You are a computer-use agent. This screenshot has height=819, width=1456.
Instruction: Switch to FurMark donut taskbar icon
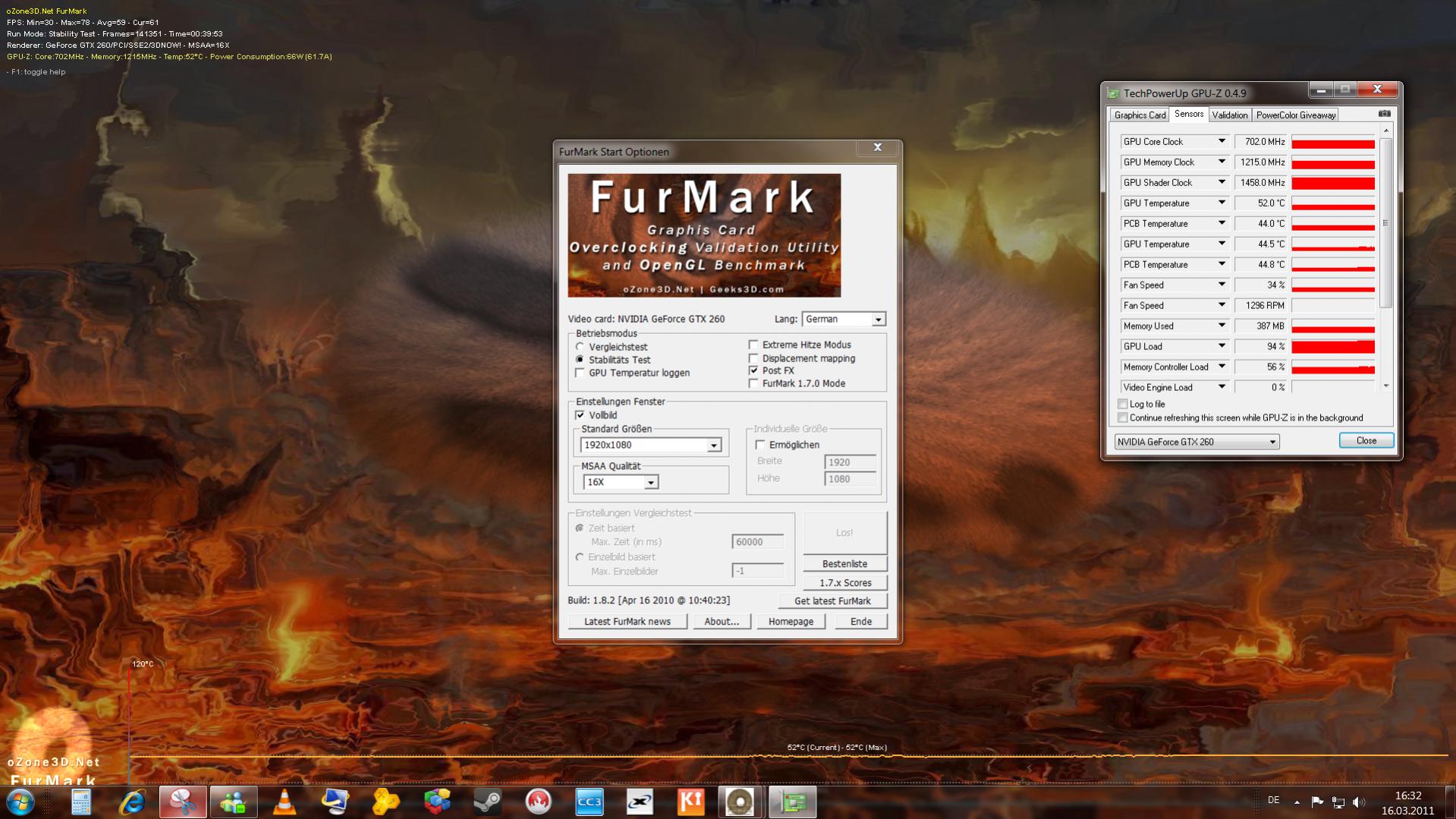point(741,802)
